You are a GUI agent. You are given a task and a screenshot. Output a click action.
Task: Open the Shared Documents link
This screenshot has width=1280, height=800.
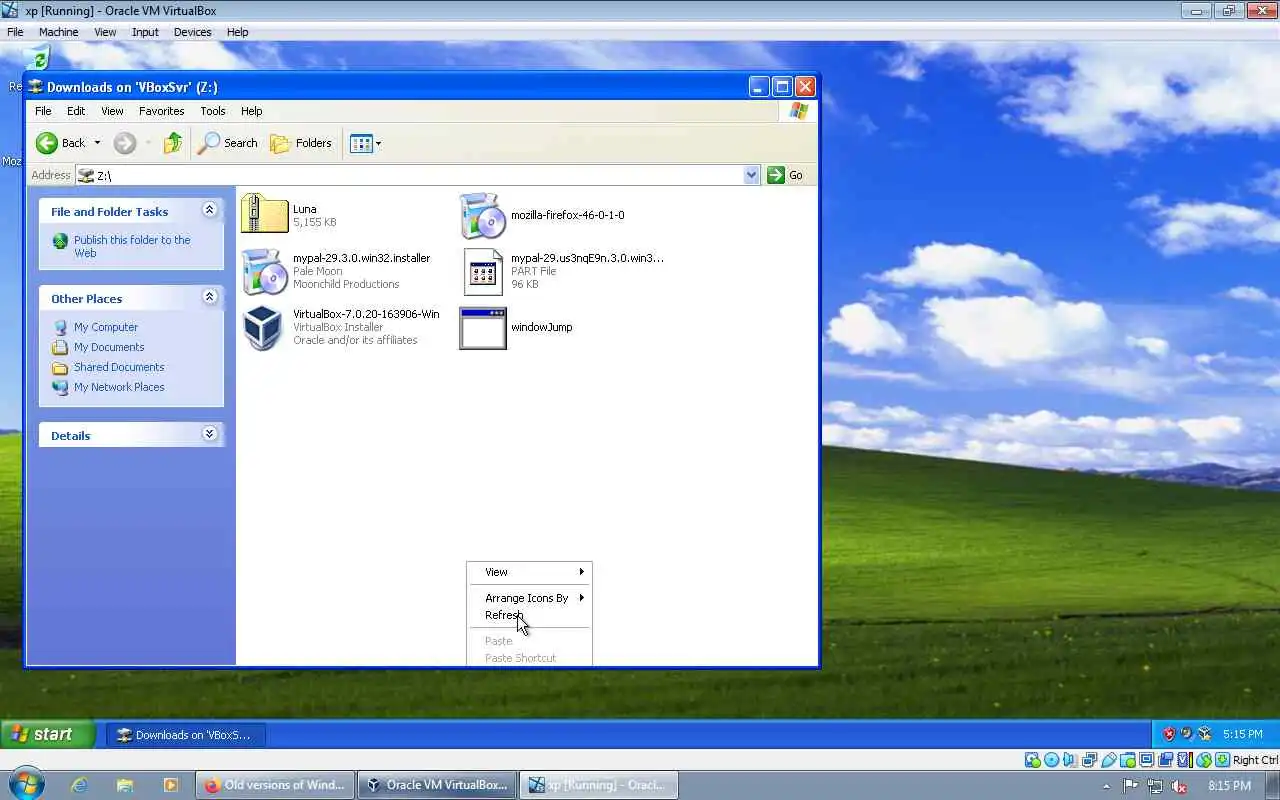pos(119,367)
